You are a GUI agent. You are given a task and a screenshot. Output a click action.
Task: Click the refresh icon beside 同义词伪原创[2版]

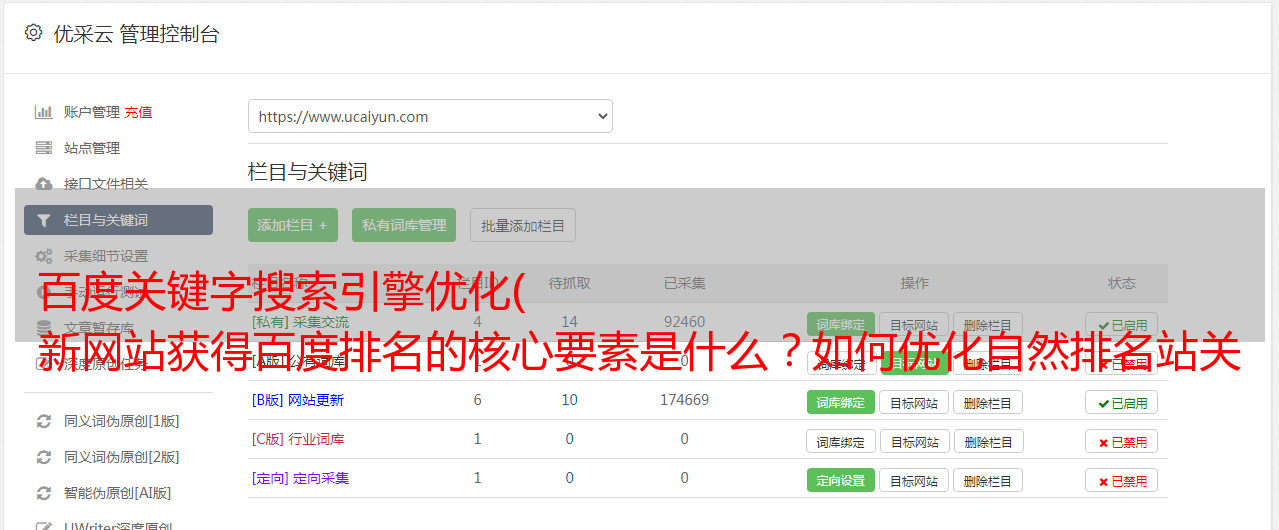click(x=43, y=457)
